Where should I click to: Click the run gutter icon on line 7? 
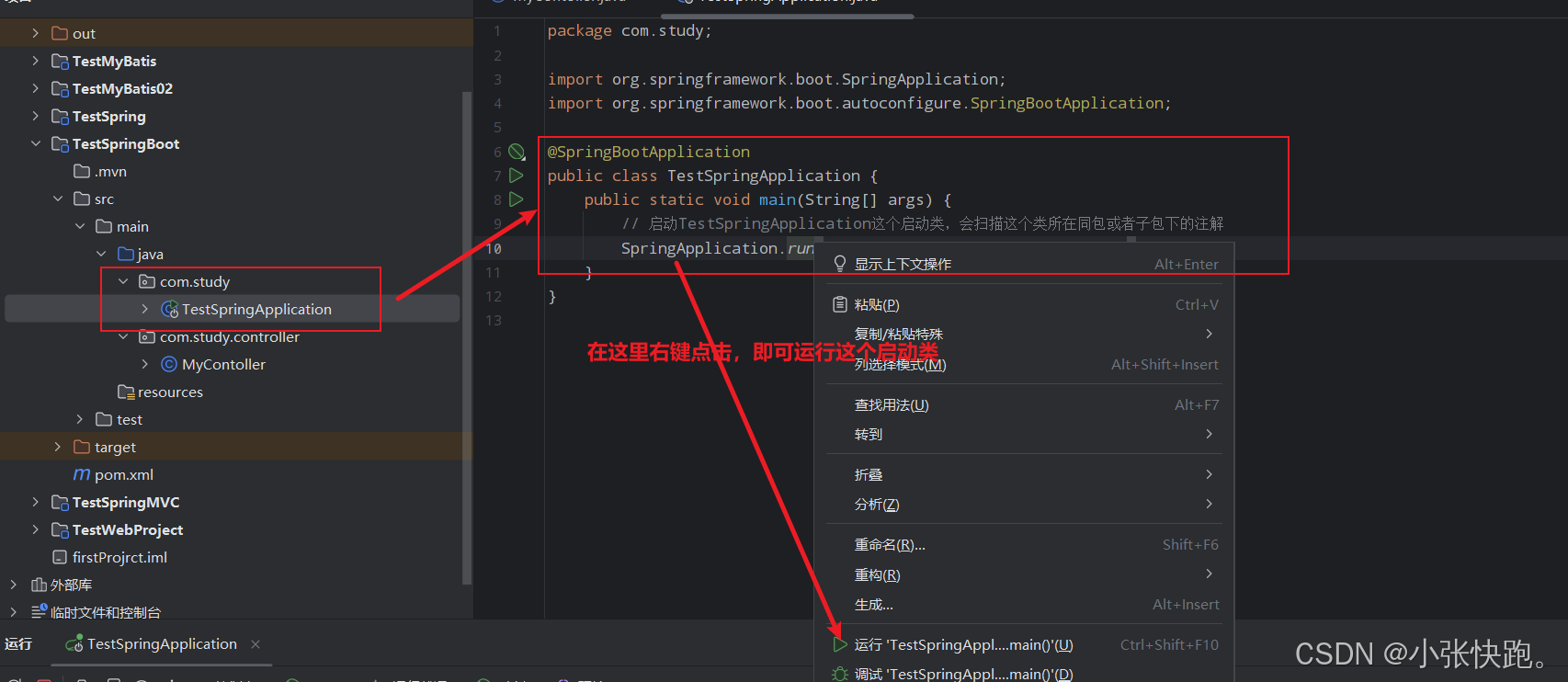tap(517, 175)
